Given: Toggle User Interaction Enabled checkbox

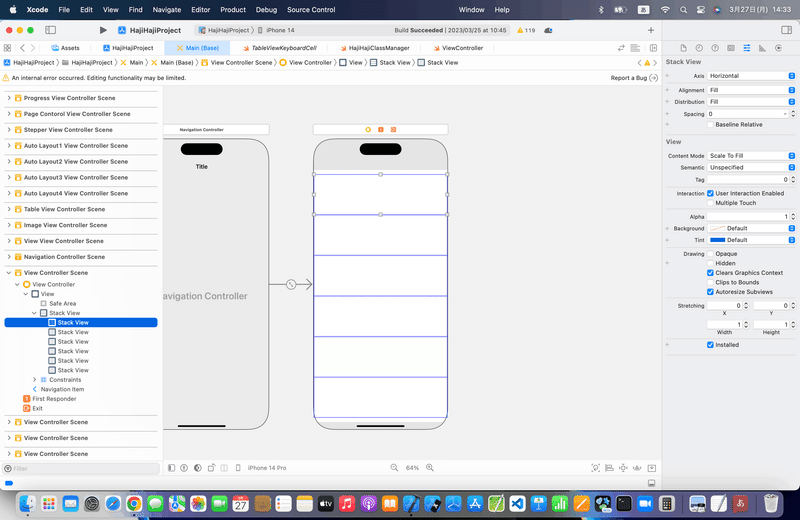Looking at the screenshot, I should 710,193.
